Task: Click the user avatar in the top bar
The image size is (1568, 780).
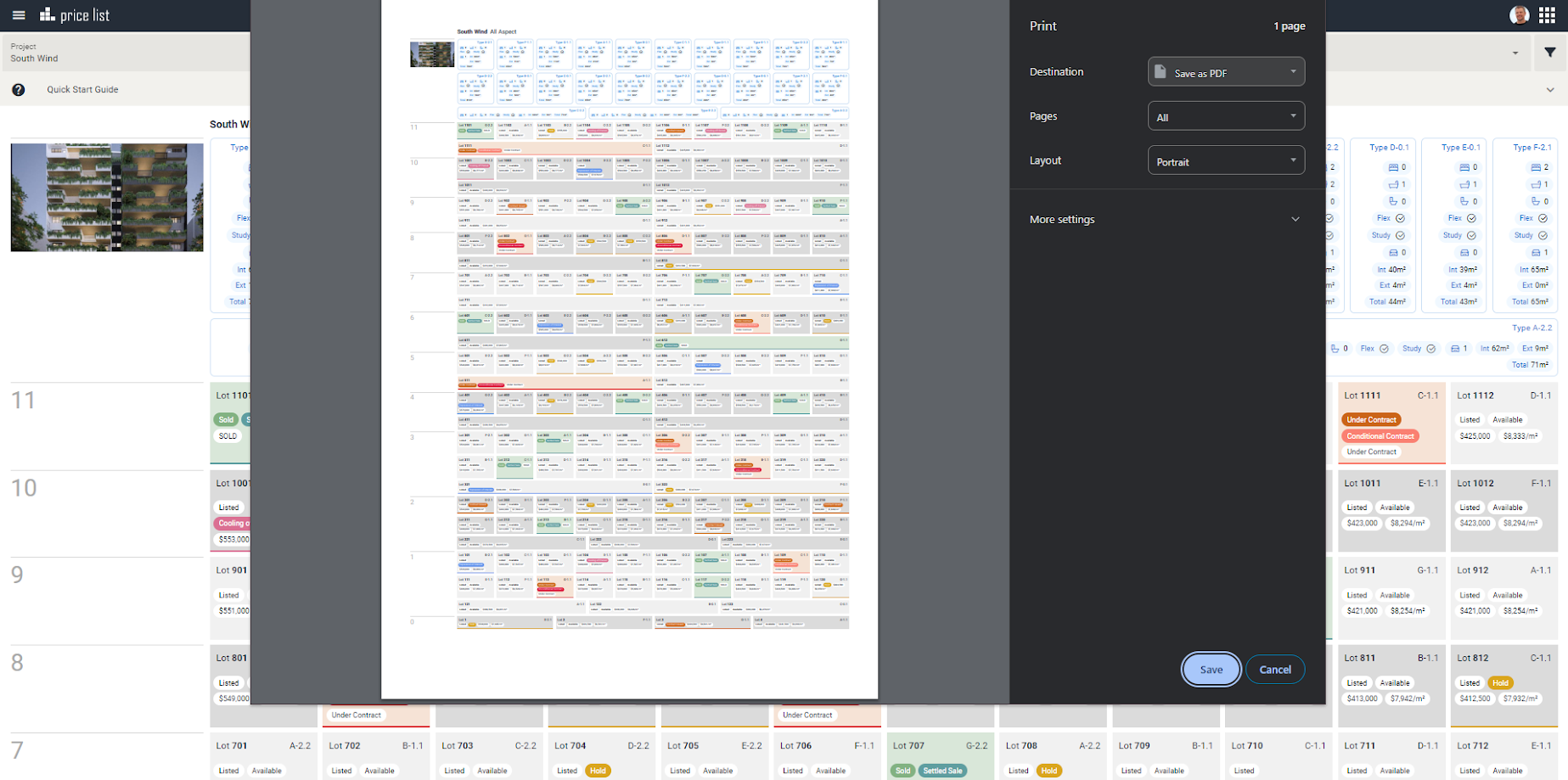Action: pyautogui.click(x=1519, y=14)
